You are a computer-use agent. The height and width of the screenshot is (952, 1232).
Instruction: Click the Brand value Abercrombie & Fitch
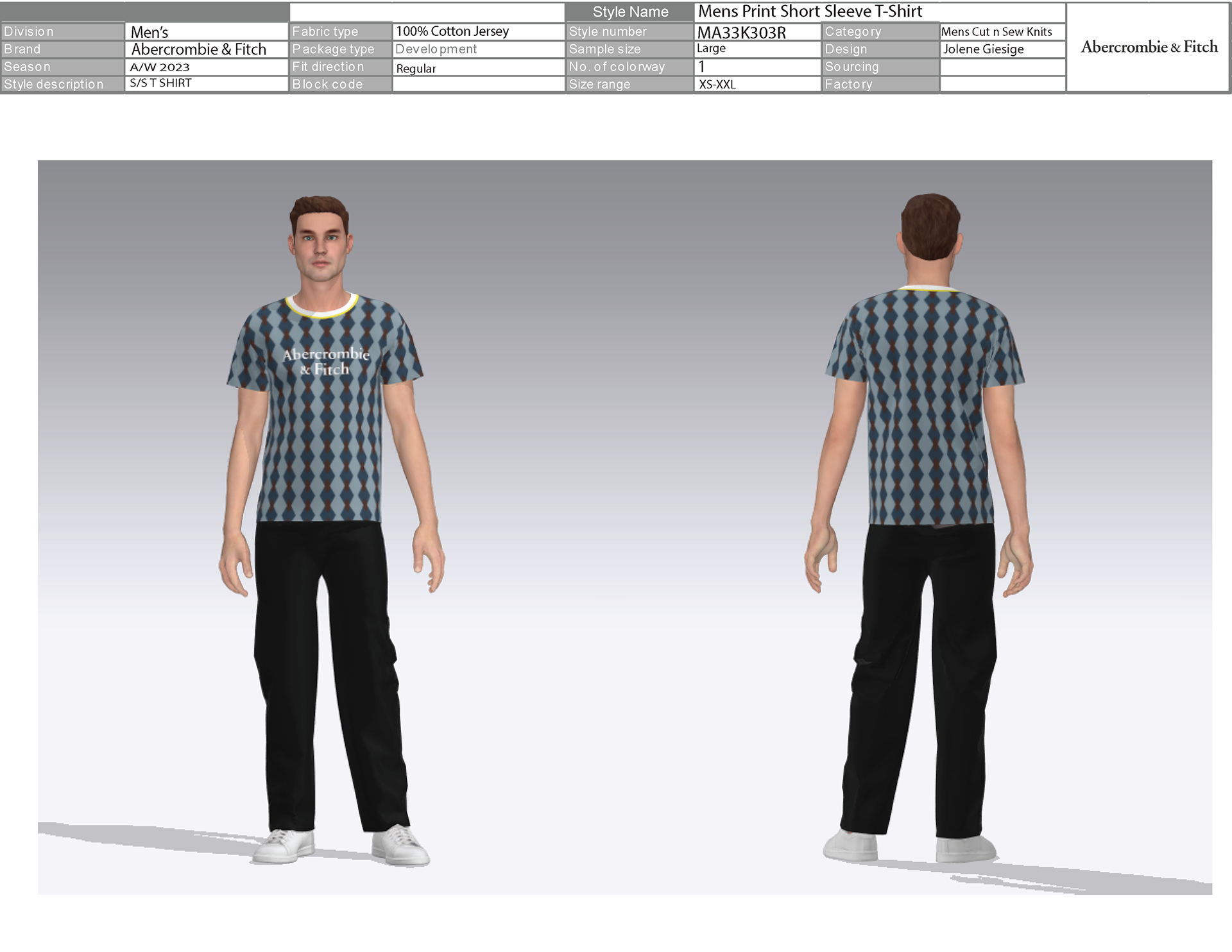(x=198, y=49)
